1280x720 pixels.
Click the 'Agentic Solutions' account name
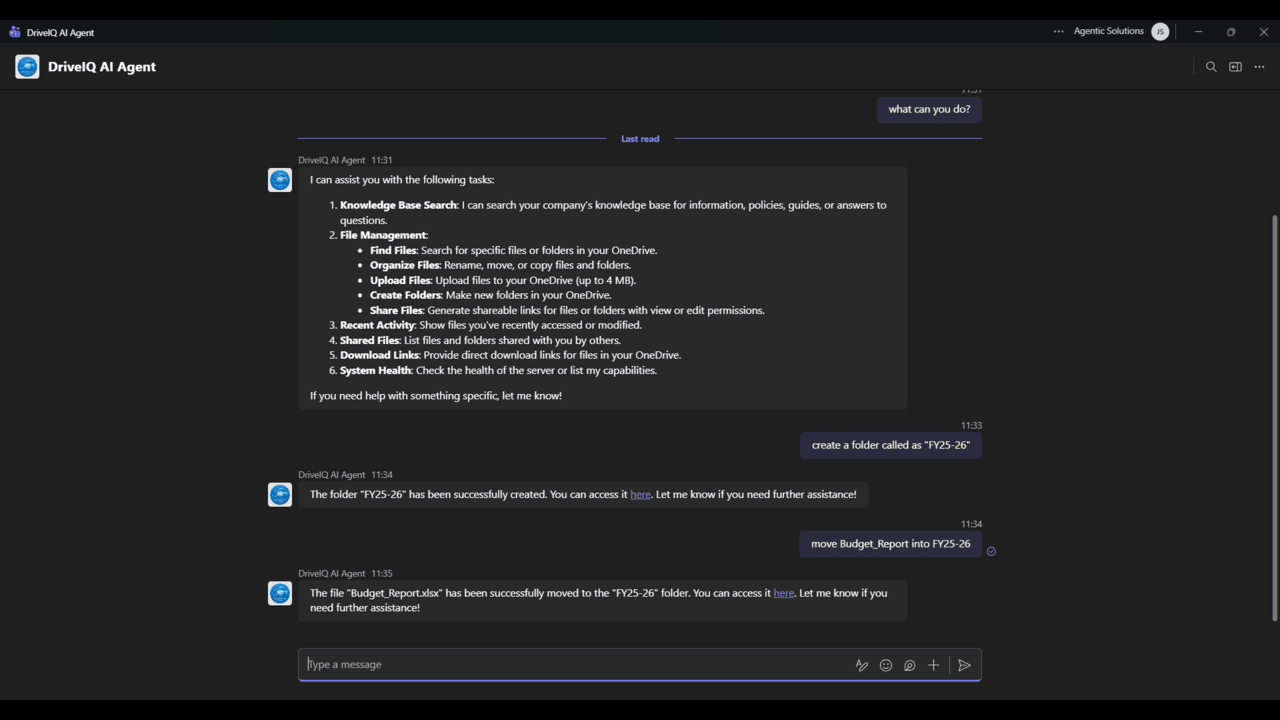coord(1108,31)
